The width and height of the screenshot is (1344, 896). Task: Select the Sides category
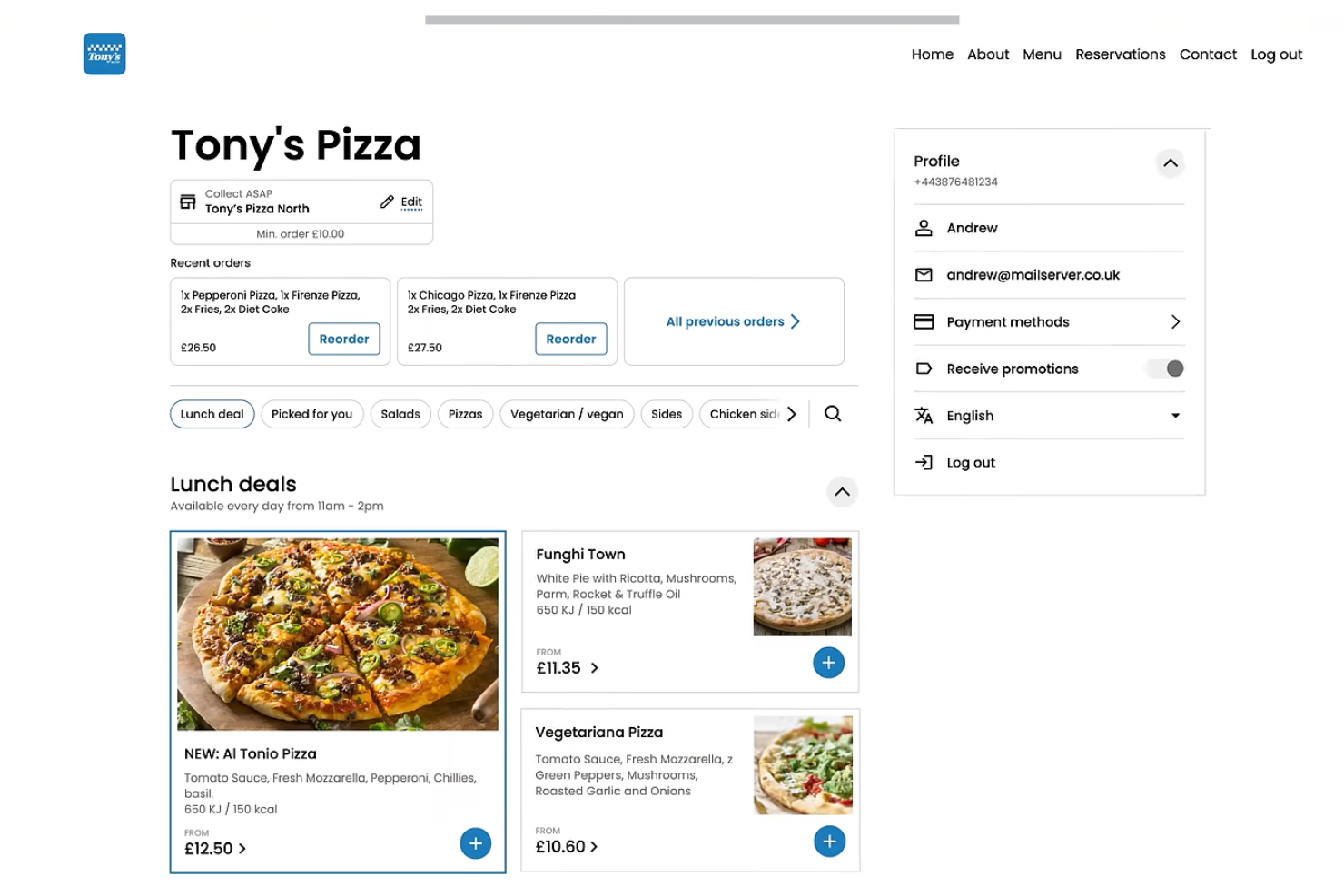point(667,414)
